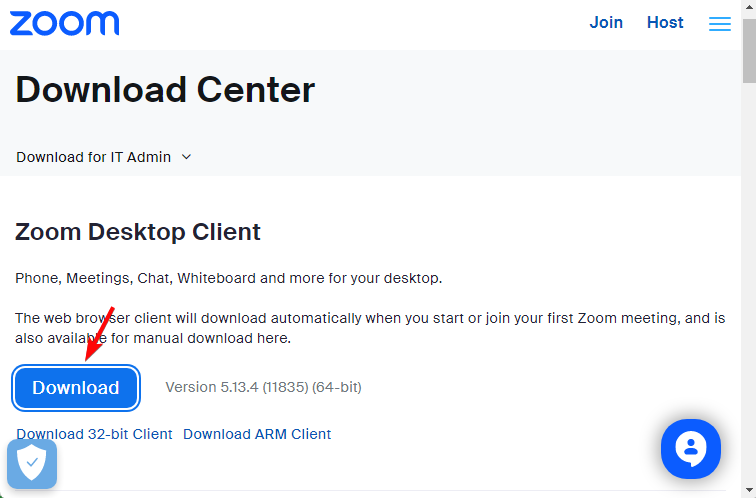756x498 pixels.
Task: Click the shield checkmark badge icon
Action: (x=32, y=463)
